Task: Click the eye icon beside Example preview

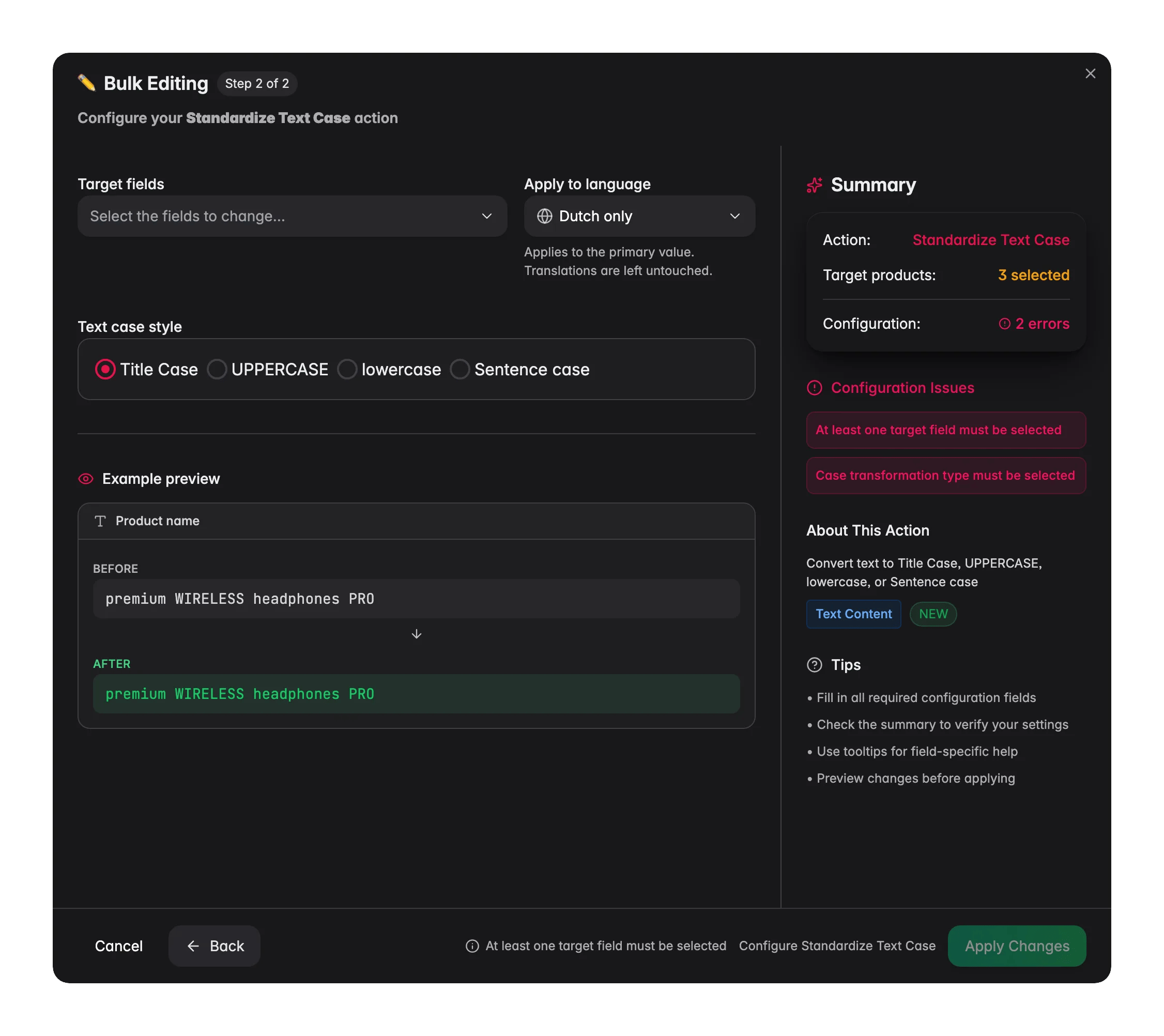Action: [x=85, y=479]
